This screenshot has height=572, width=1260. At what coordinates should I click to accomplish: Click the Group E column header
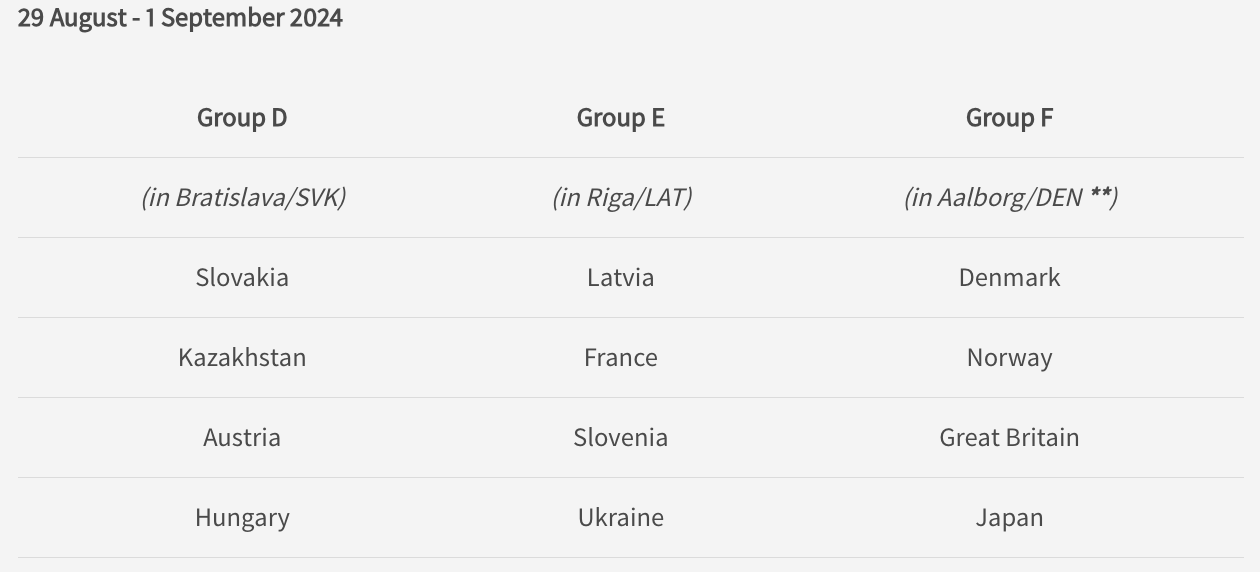(x=621, y=118)
